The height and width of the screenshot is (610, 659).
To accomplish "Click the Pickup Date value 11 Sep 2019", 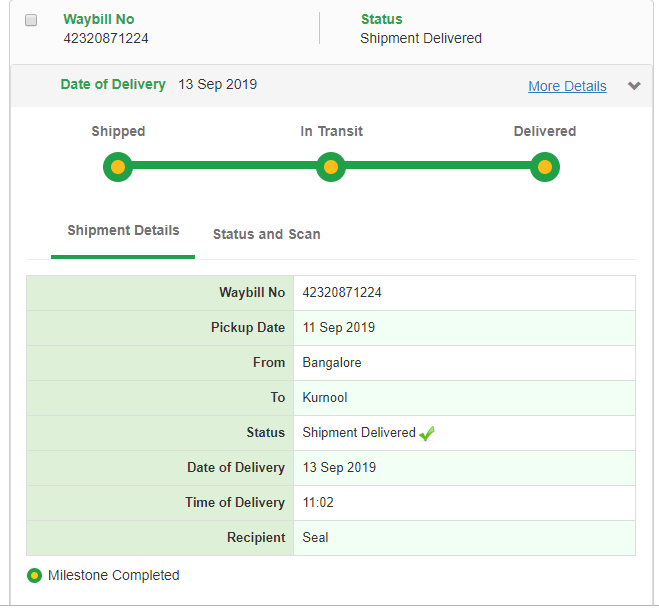I will pos(339,328).
